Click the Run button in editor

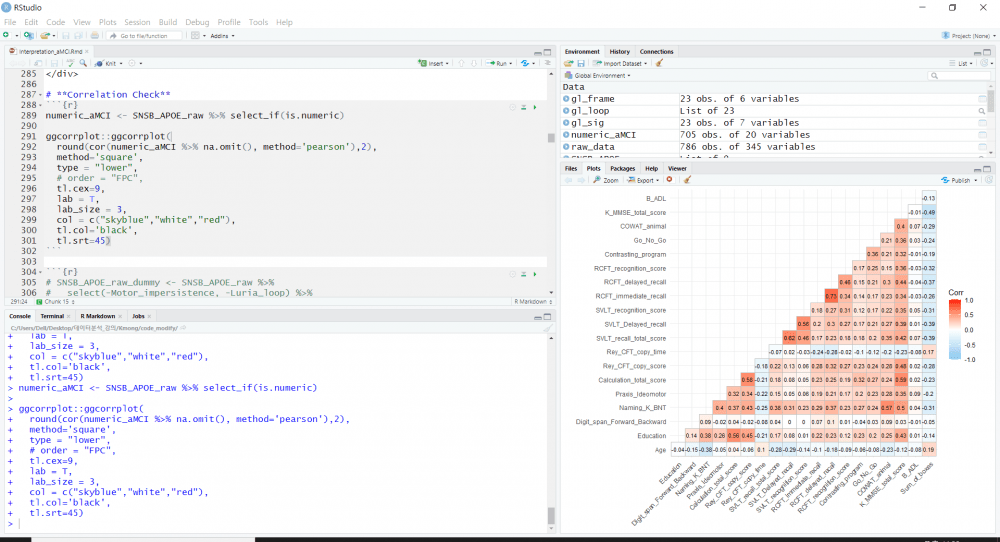tap(499, 63)
